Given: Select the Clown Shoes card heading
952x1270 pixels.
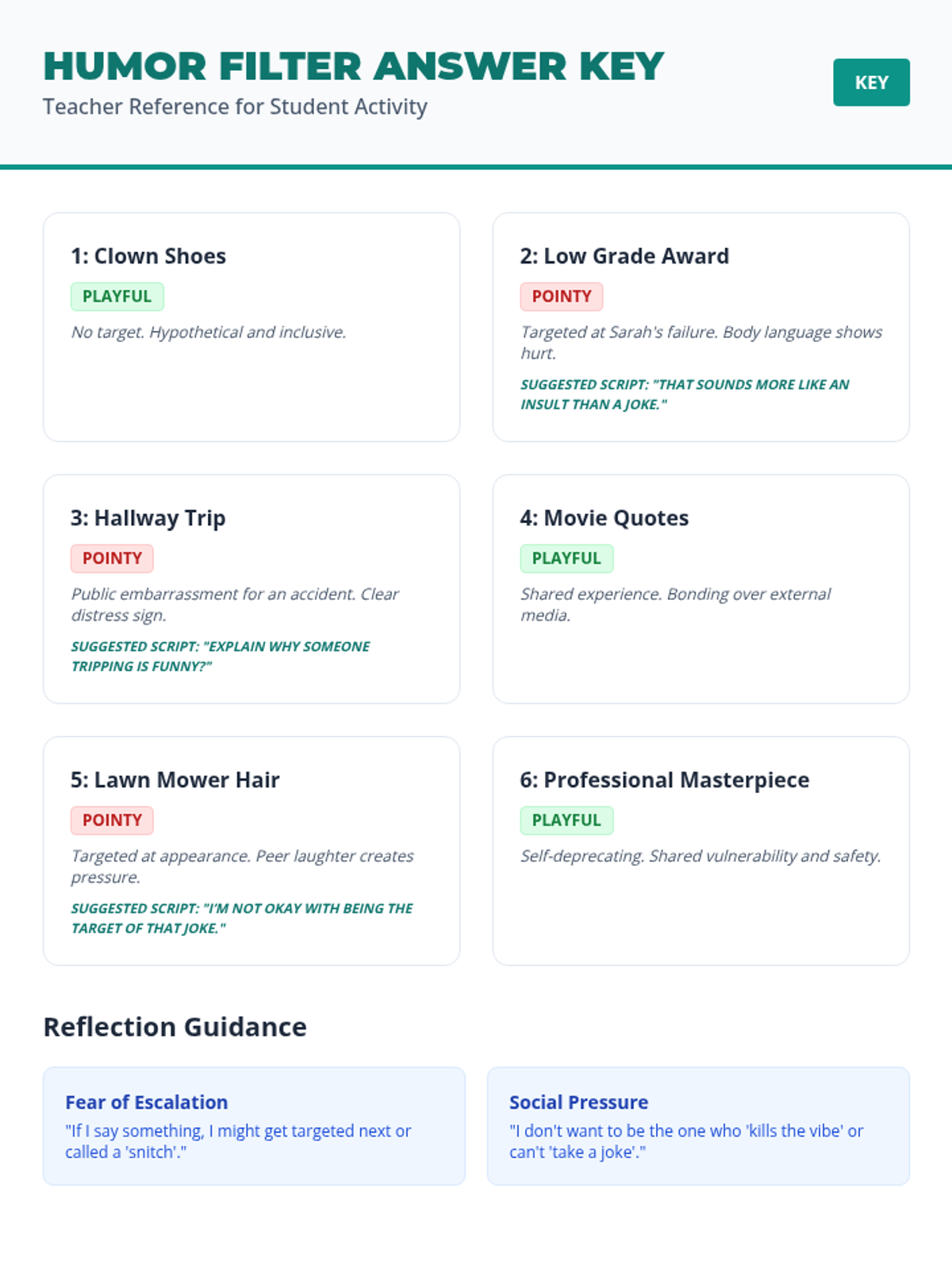Looking at the screenshot, I should tap(148, 256).
